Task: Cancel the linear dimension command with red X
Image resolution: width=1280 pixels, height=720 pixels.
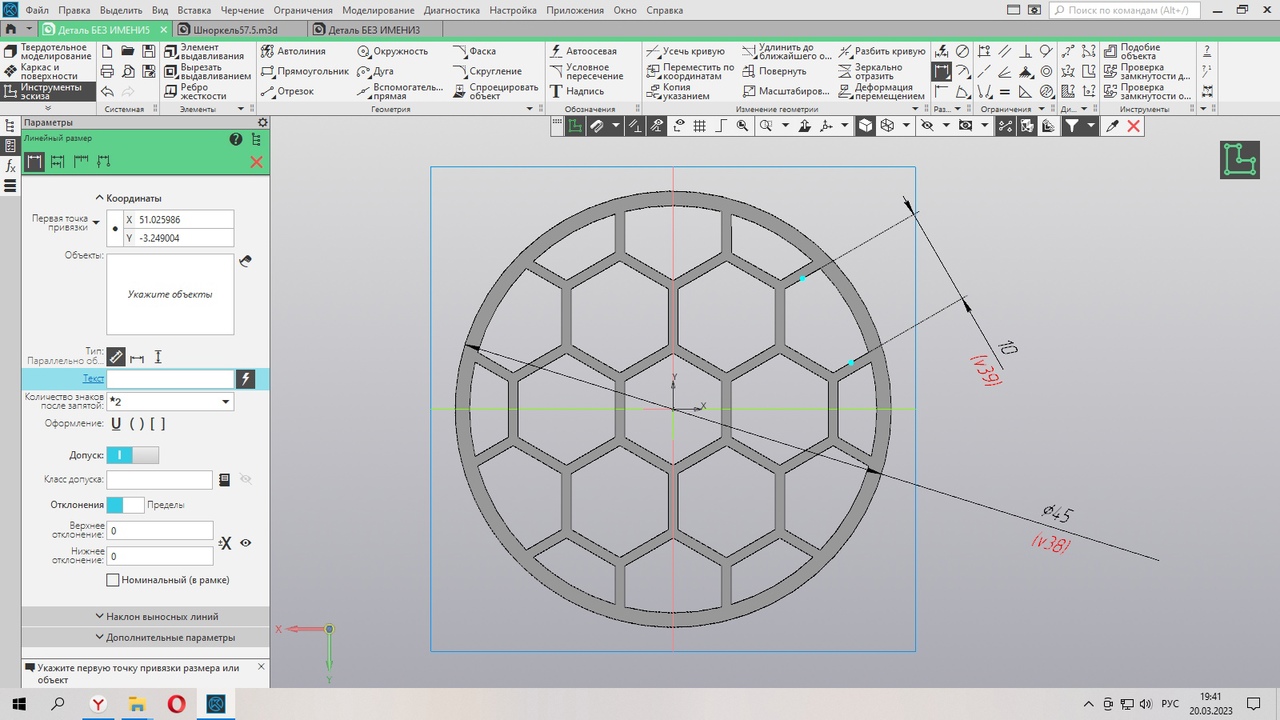Action: 256,162
